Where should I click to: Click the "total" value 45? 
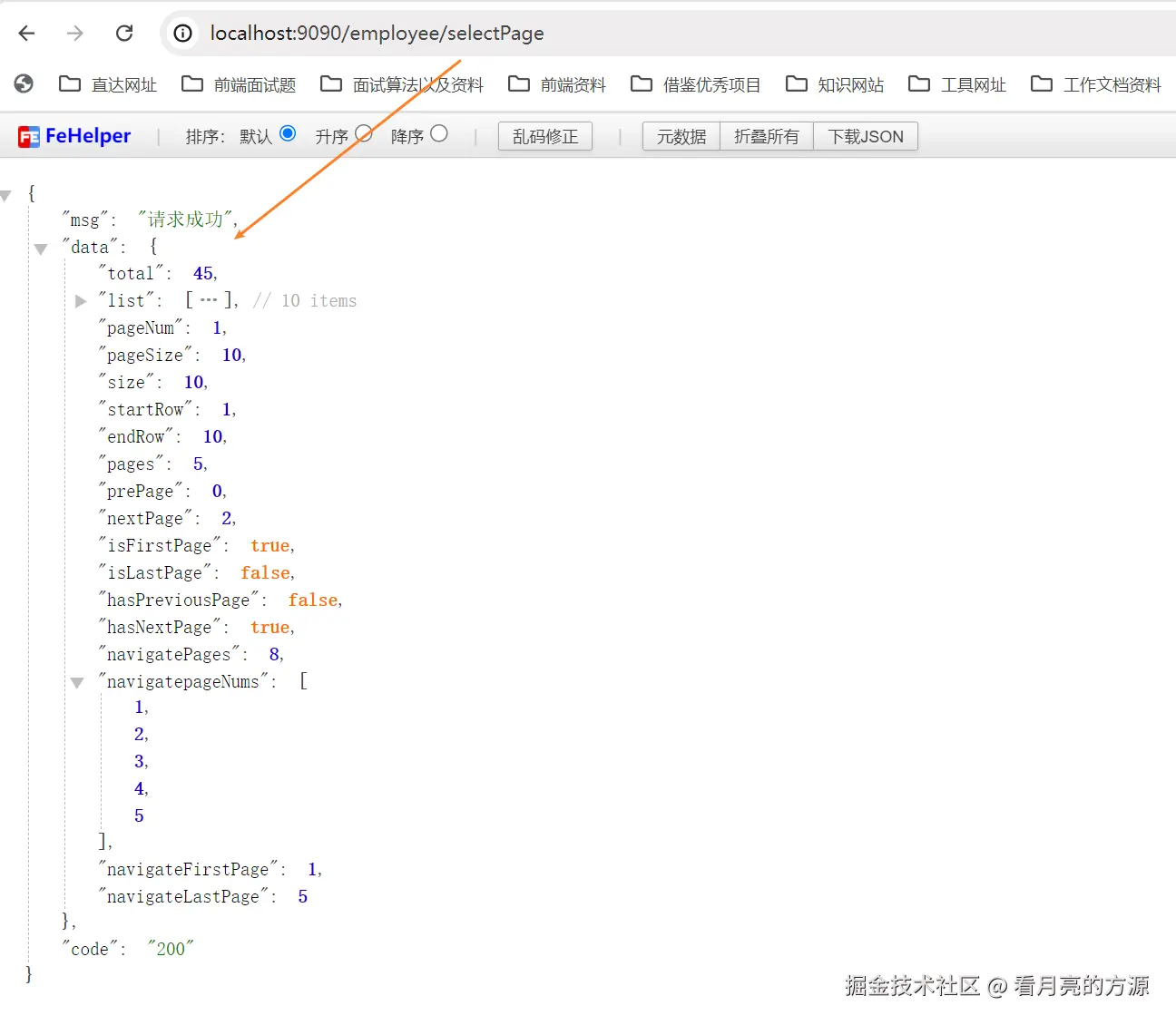tap(203, 273)
